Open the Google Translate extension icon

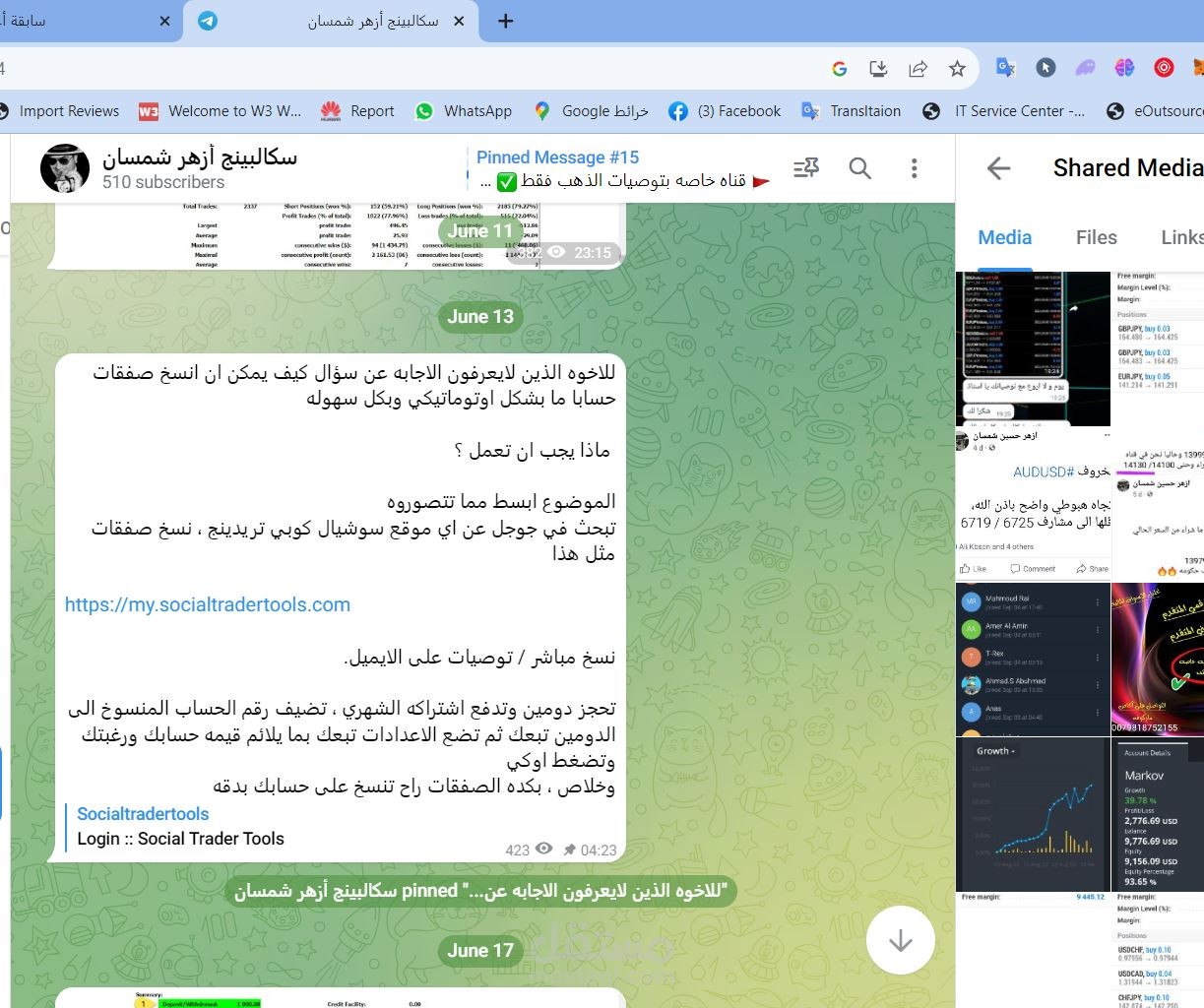click(1005, 68)
